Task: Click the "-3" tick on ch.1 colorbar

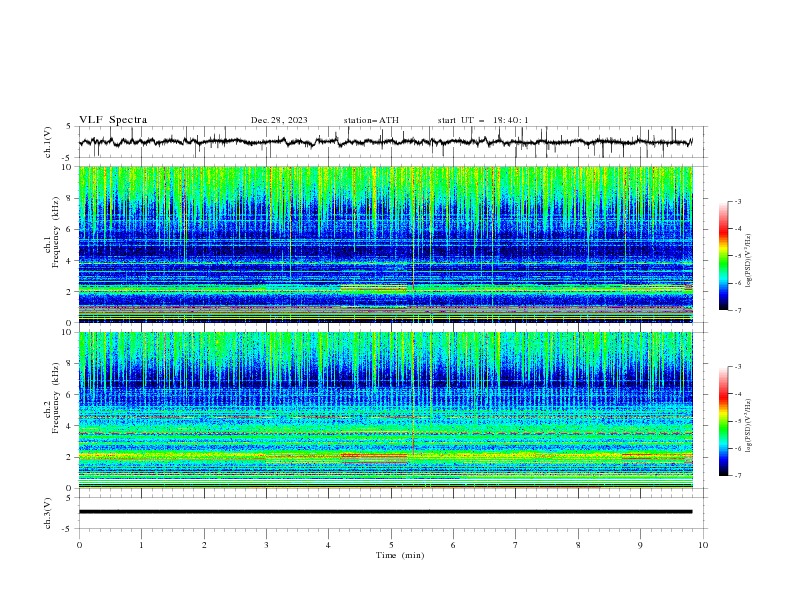Action: click(738, 201)
